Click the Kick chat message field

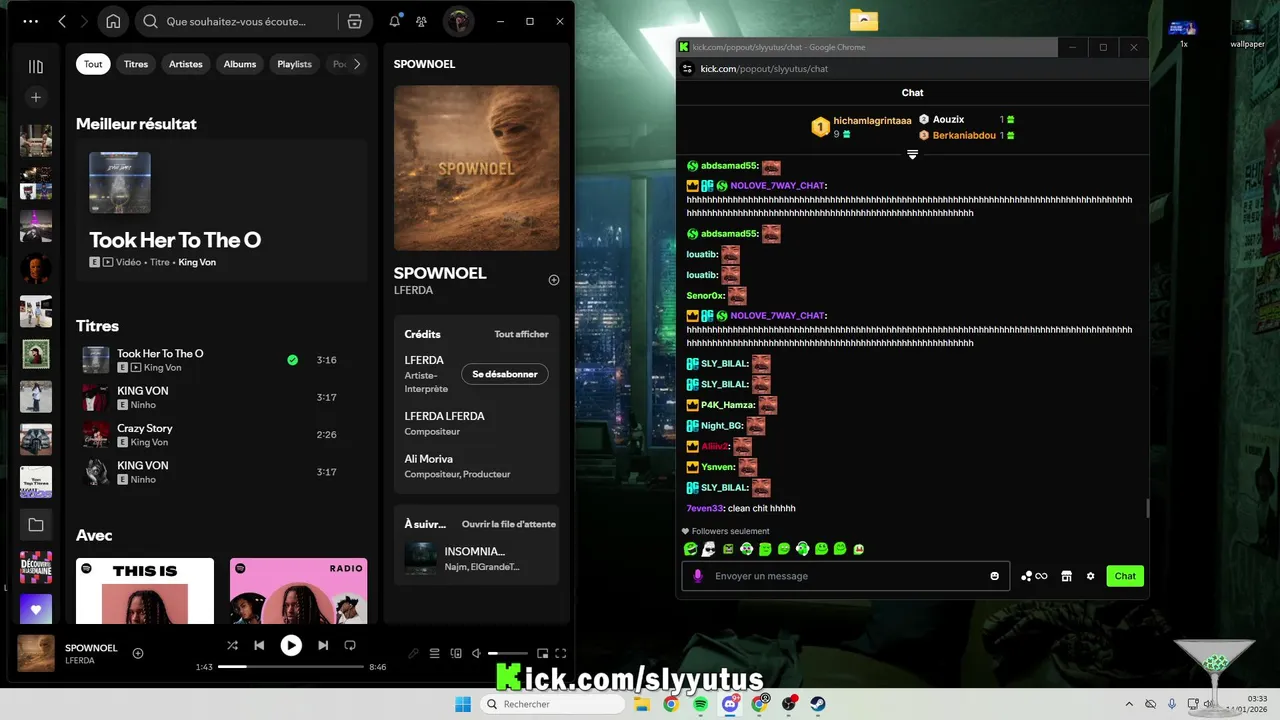[846, 576]
